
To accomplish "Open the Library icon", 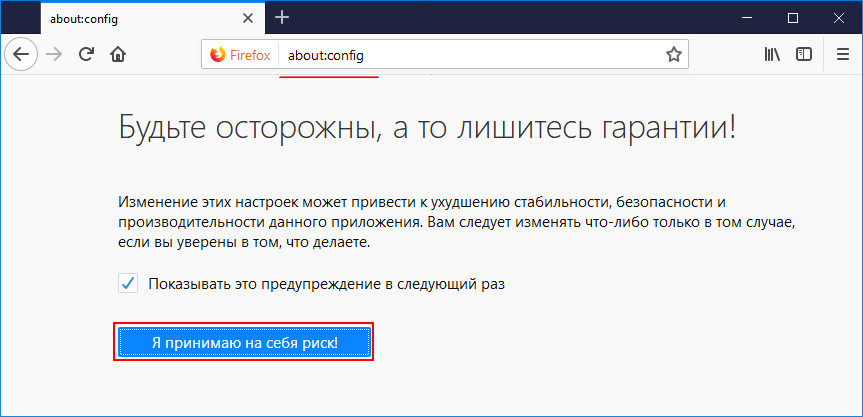I will [x=772, y=54].
